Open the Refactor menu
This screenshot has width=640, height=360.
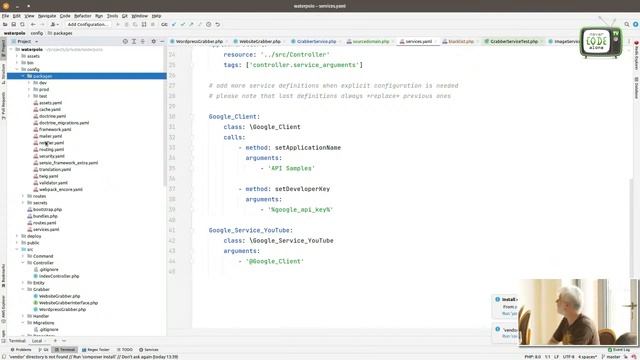(x=82, y=16)
